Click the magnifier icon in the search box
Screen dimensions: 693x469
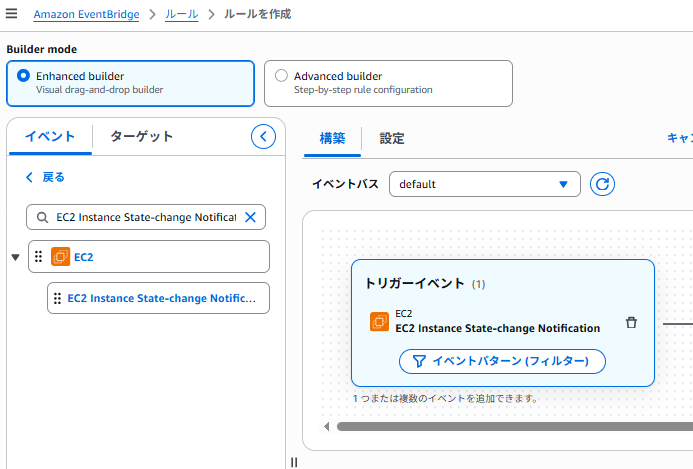point(42,217)
